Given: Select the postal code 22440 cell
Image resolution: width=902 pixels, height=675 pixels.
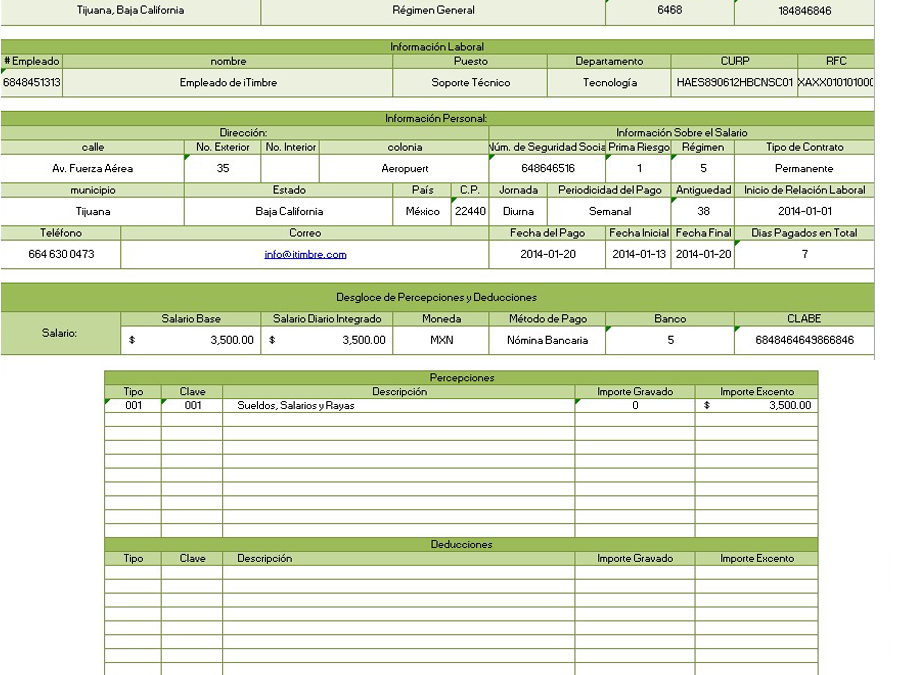Looking at the screenshot, I should pos(470,212).
